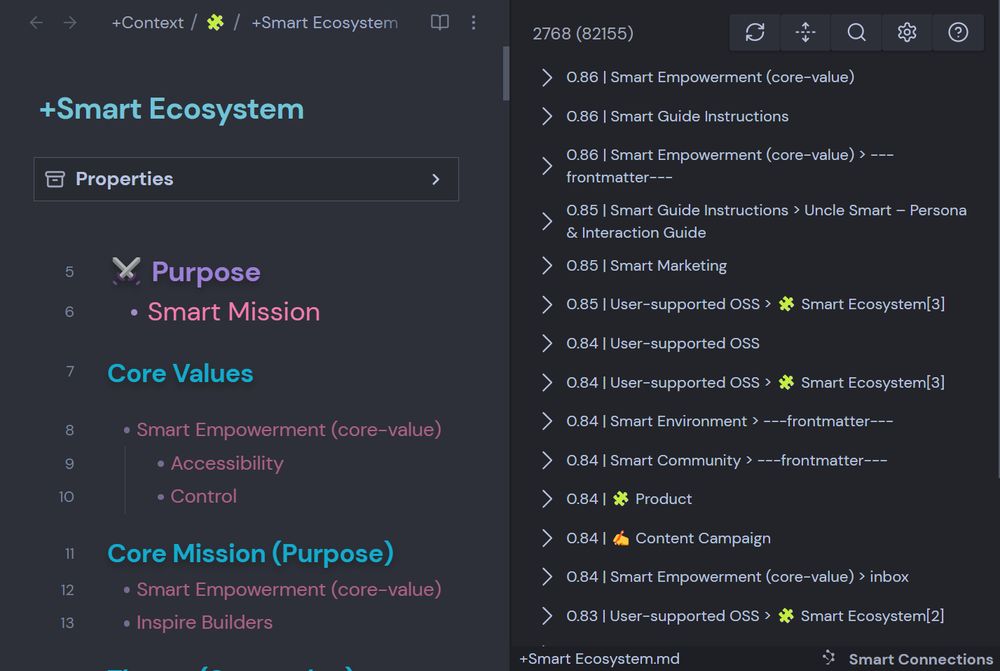This screenshot has width=1000, height=671.
Task: Expand the Smart Environment frontmatter result
Action: coord(547,421)
